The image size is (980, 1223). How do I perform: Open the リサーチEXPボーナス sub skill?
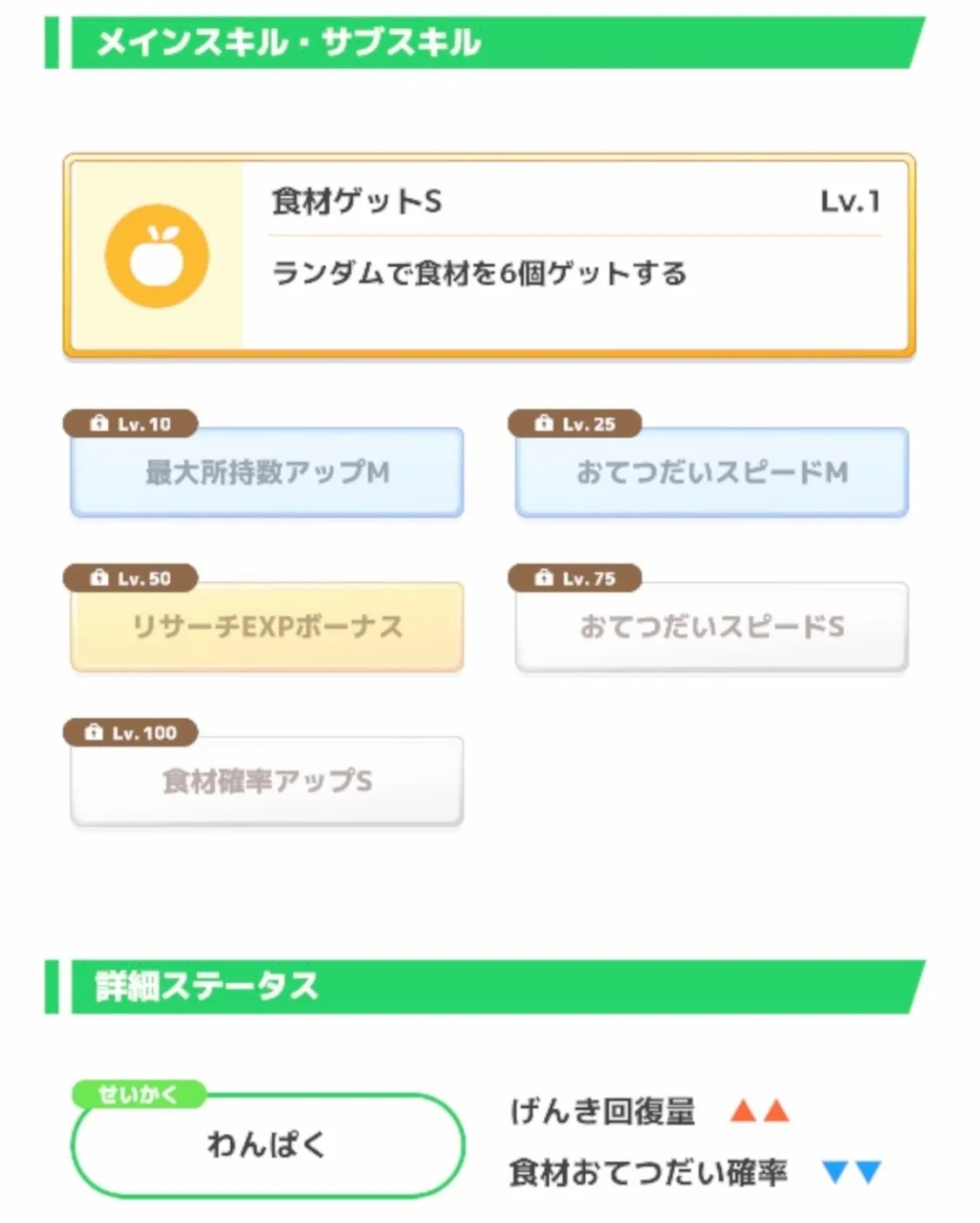(267, 627)
